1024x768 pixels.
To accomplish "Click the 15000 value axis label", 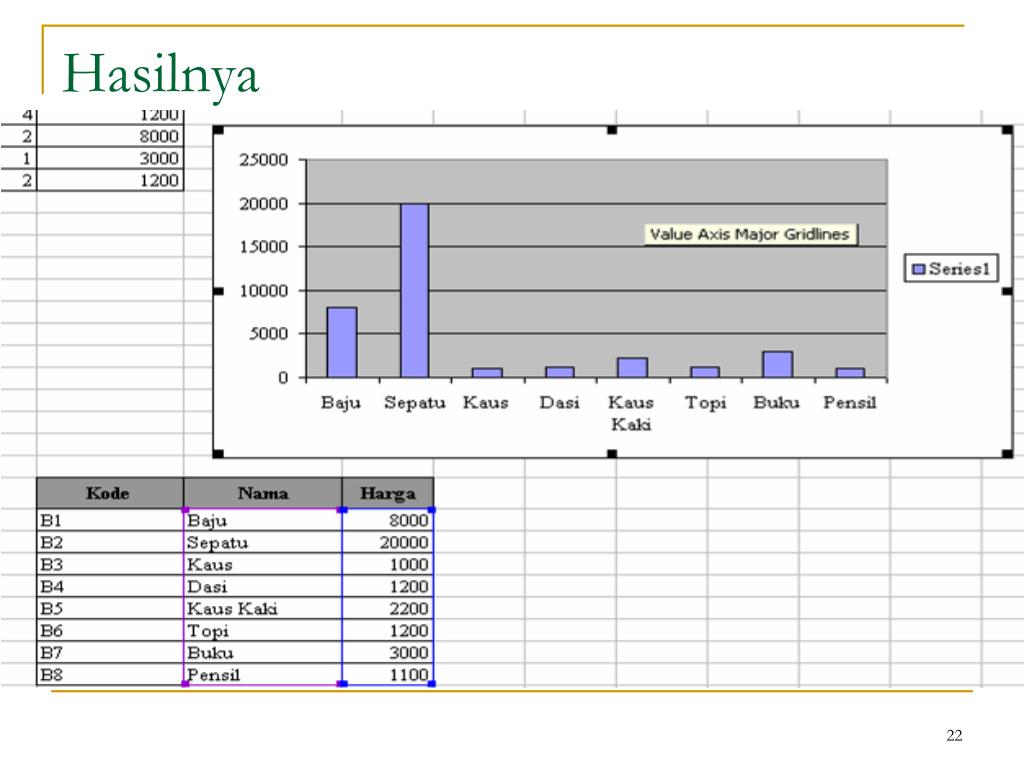I will [x=263, y=247].
